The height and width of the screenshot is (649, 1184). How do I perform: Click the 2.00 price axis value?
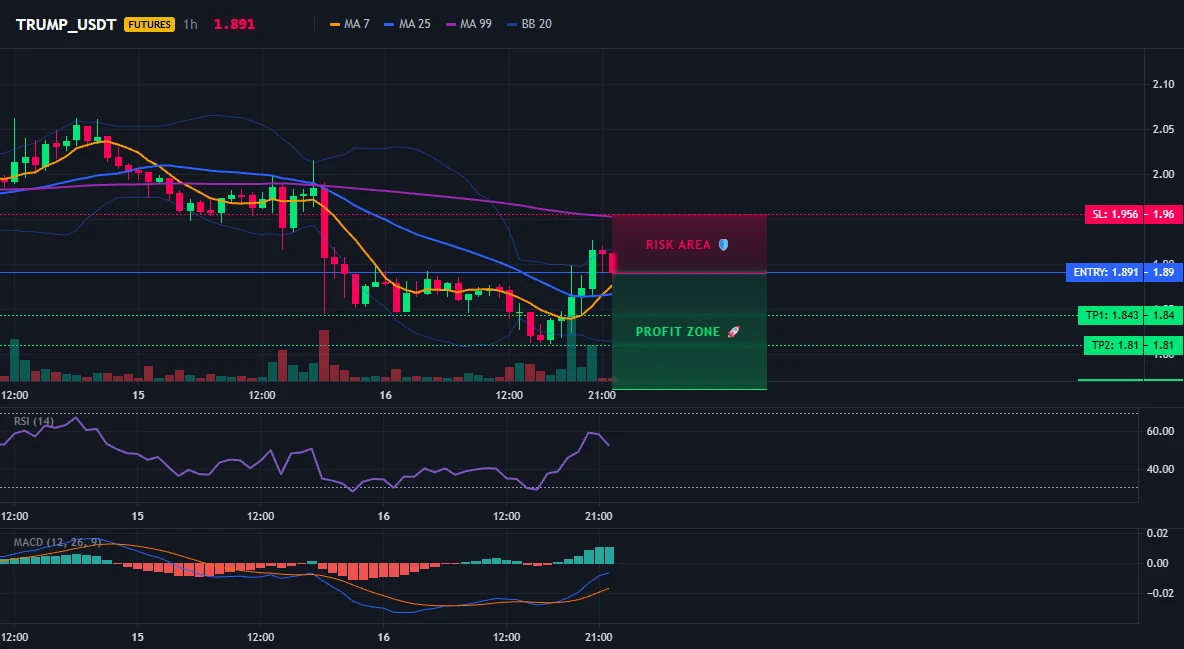[1163, 175]
